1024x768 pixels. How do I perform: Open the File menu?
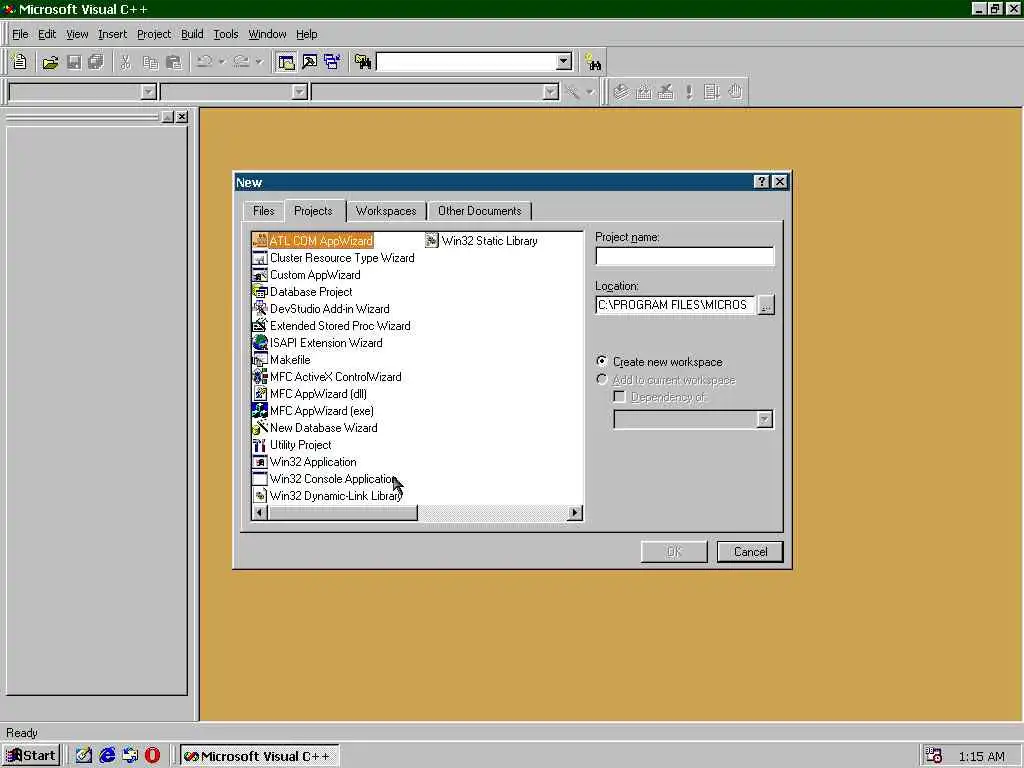click(20, 34)
